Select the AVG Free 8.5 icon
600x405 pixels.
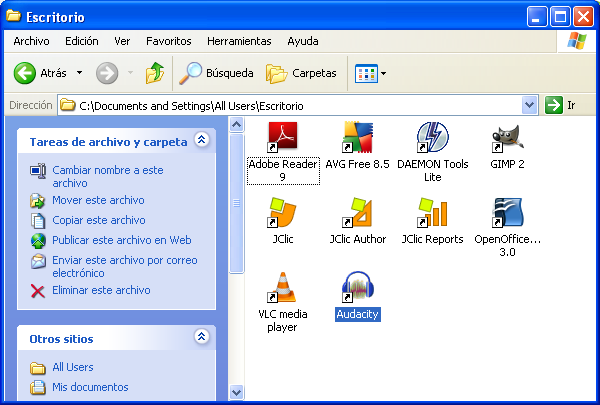tap(359, 137)
